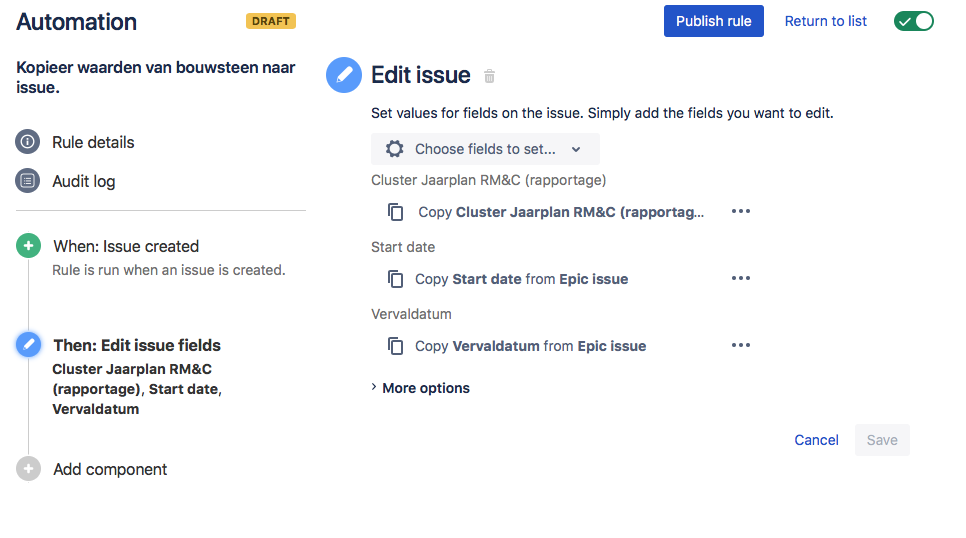Open Choose fields to set dropdown

click(485, 149)
